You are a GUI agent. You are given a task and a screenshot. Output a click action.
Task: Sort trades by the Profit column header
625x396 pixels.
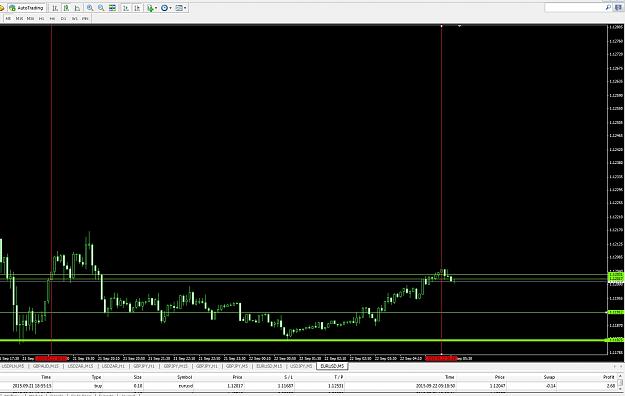tap(609, 377)
